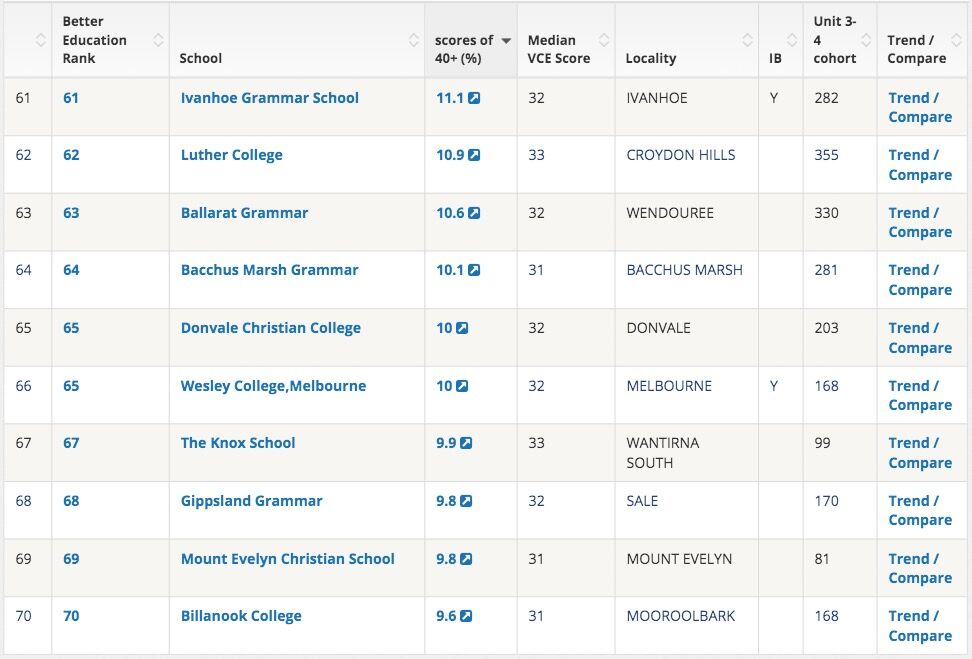Sort by Median VCE Score header arrows
972x659 pixels.
(x=604, y=40)
